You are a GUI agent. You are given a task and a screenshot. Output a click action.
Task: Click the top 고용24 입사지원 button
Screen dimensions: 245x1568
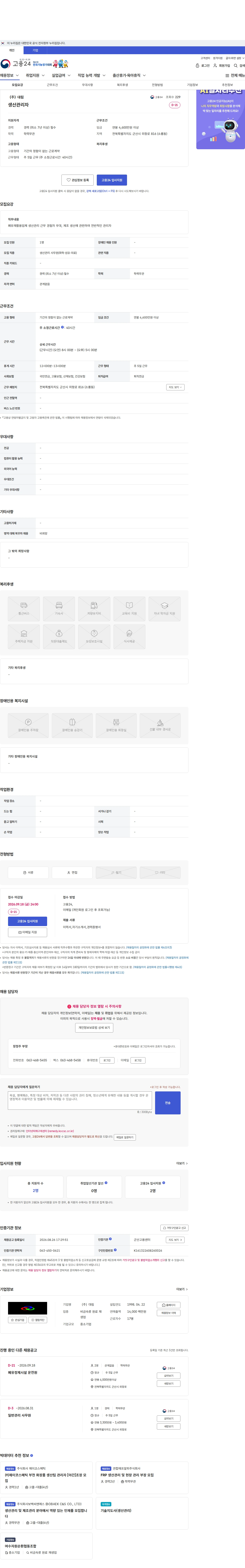[x=112, y=180]
